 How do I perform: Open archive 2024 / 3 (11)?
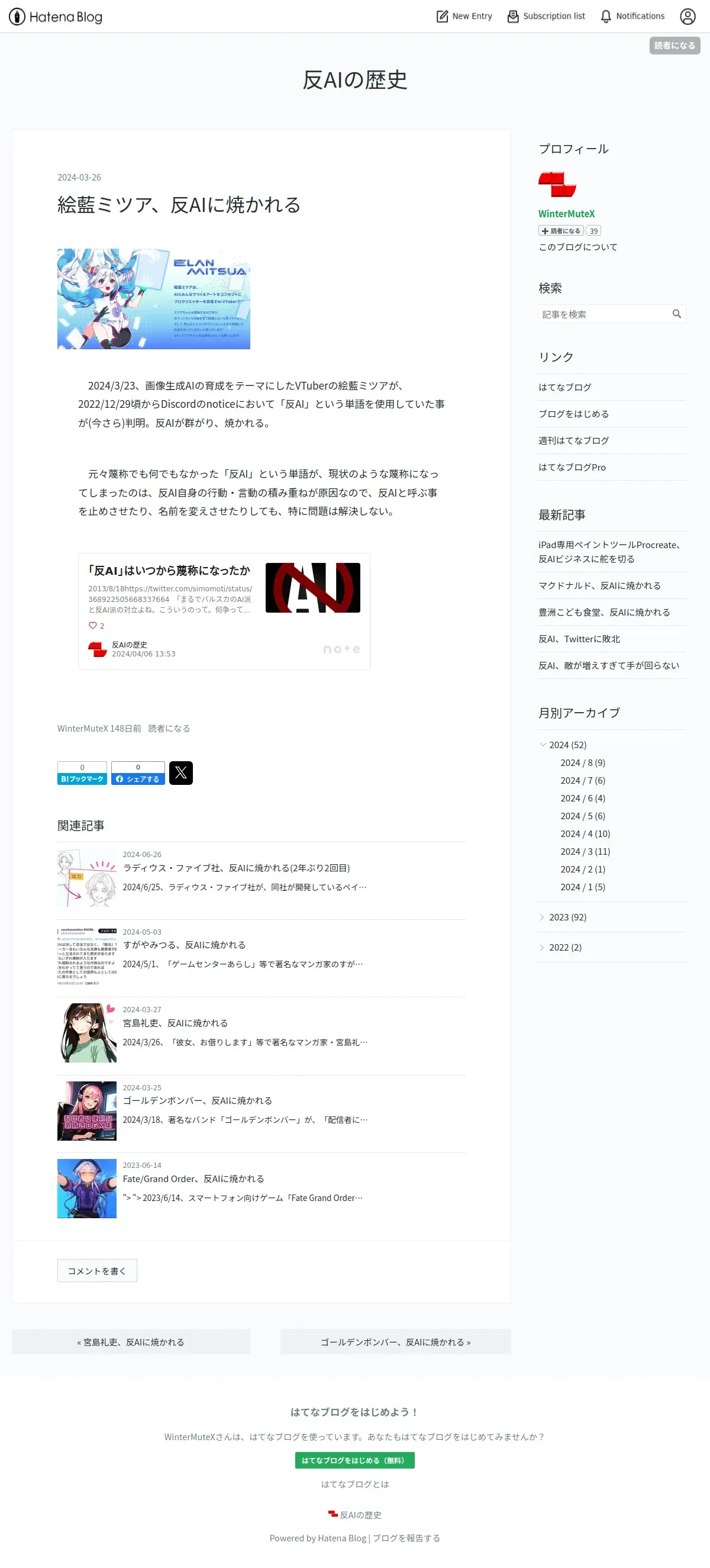click(x=585, y=852)
